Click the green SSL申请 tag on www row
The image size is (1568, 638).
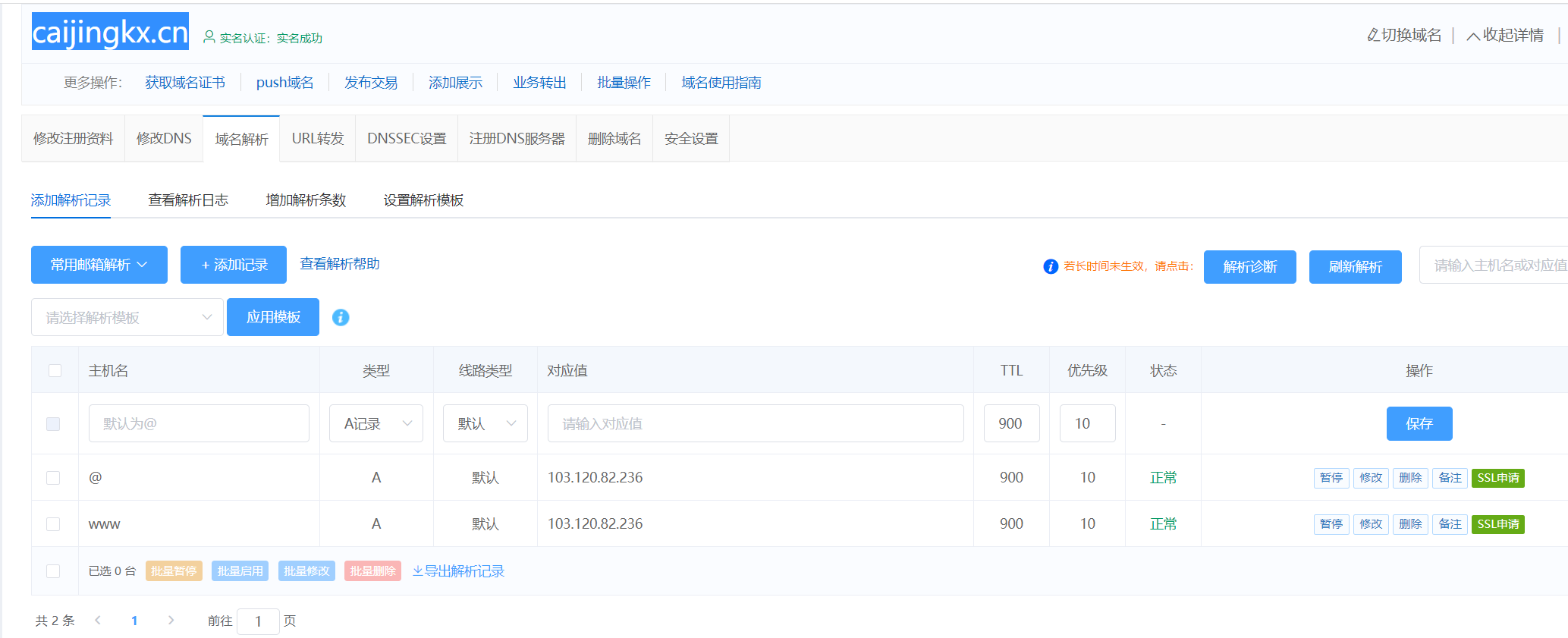(1497, 524)
